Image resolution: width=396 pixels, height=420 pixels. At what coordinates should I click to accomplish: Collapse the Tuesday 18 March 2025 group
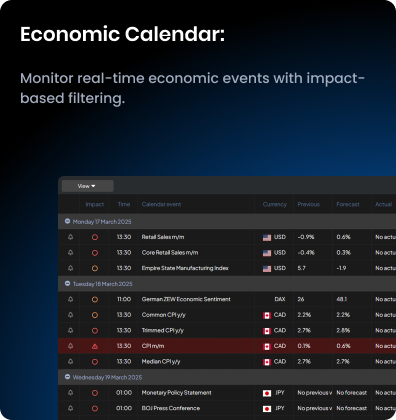click(67, 284)
